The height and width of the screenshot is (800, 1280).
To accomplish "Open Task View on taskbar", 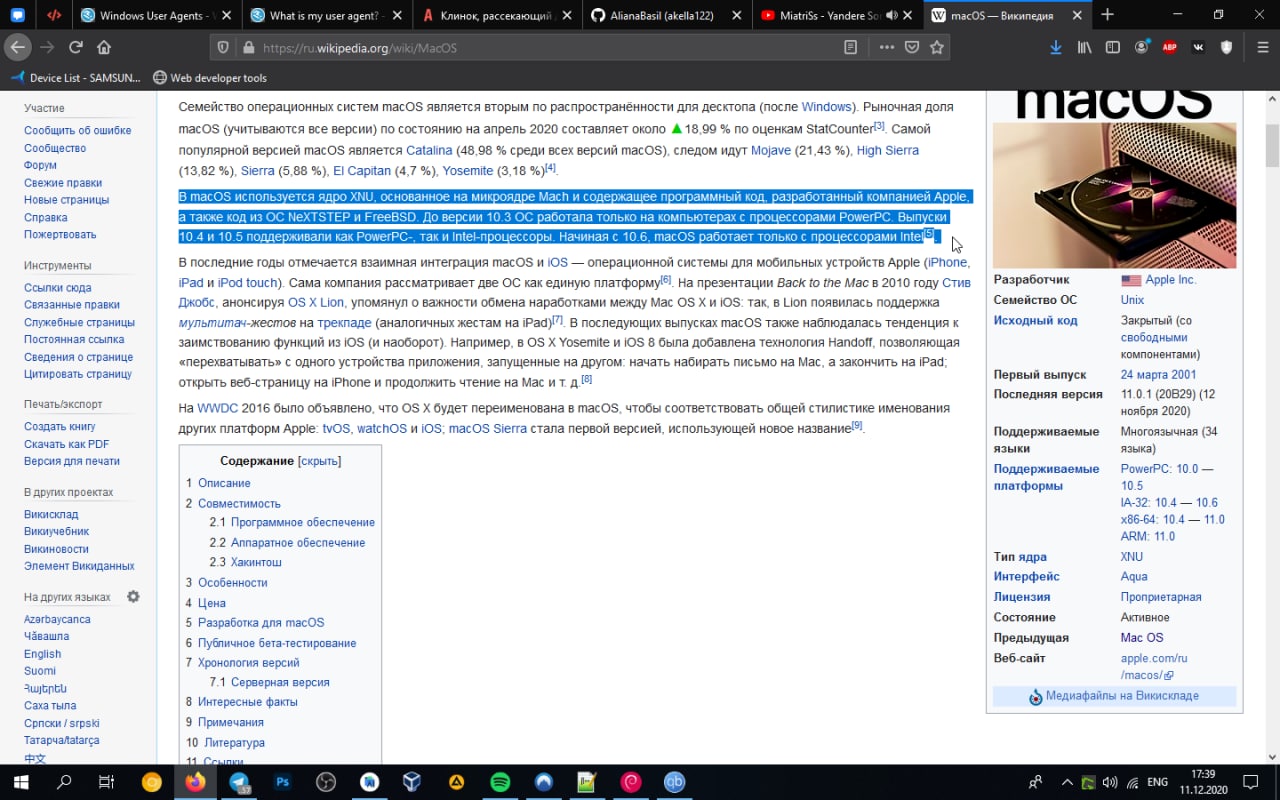I will [107, 782].
